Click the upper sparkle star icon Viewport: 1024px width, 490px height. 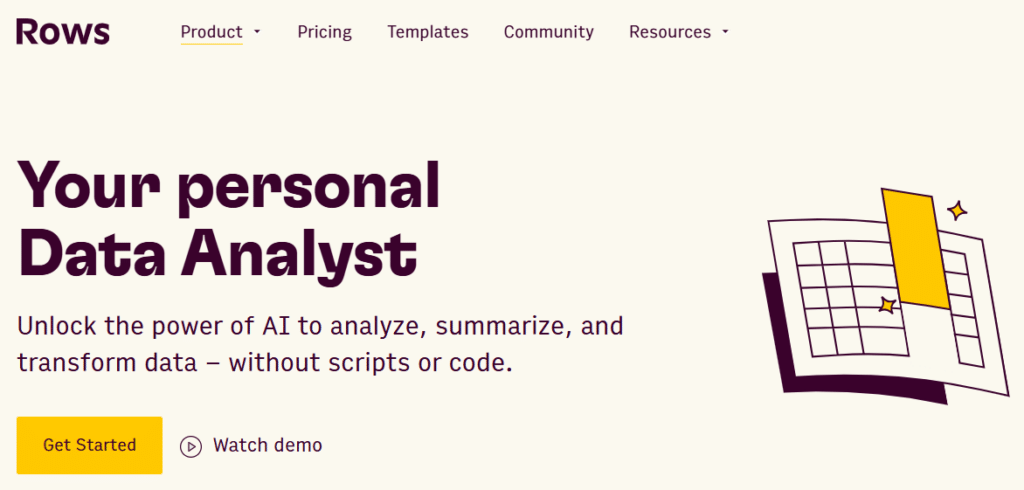957,210
